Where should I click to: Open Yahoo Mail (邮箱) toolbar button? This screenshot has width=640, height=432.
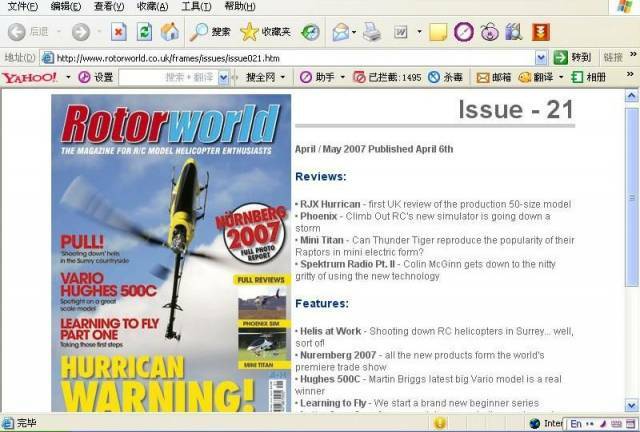[x=493, y=77]
